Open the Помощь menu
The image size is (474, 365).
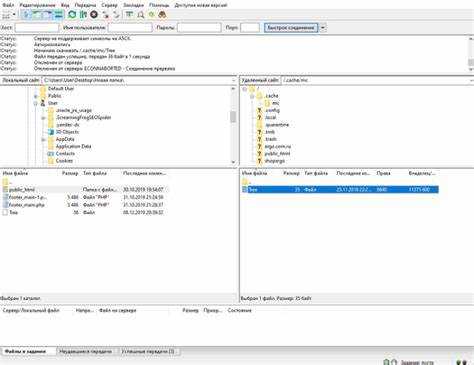click(x=159, y=5)
